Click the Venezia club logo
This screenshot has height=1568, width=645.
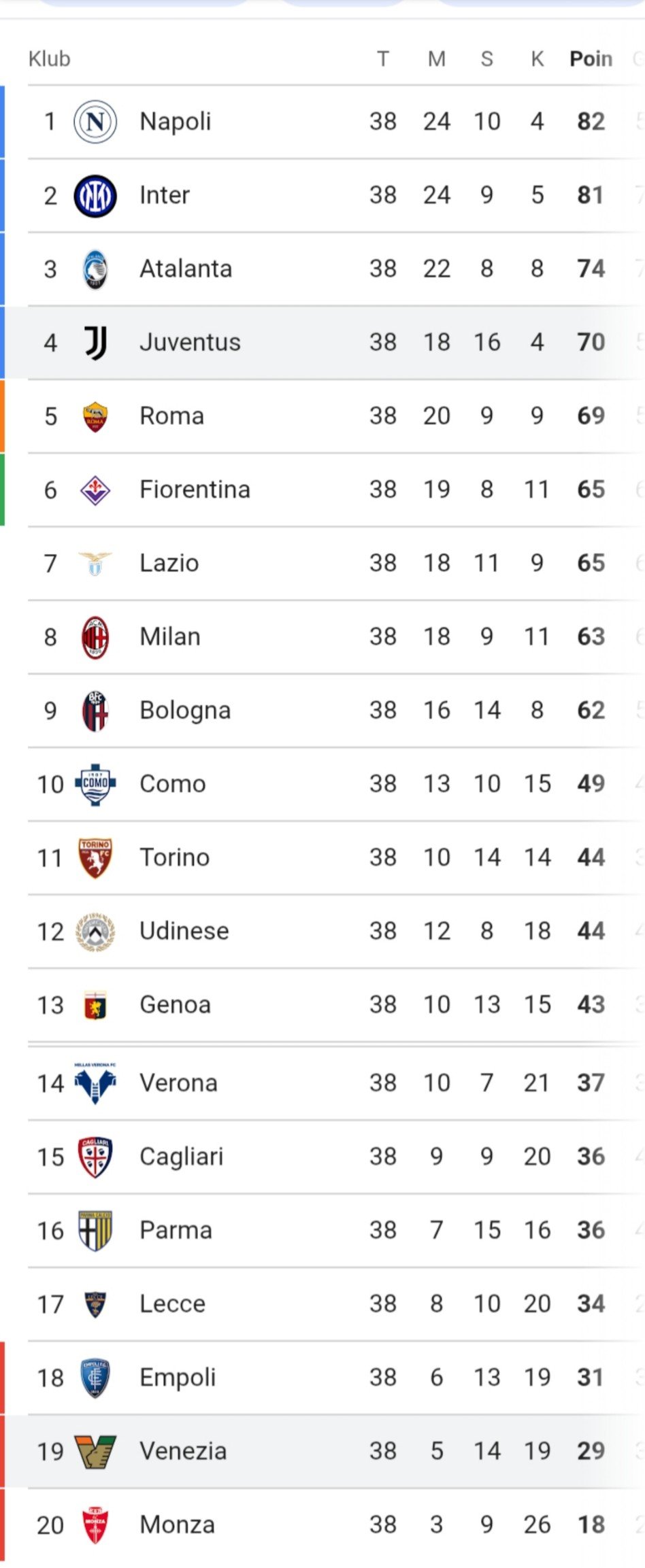pos(95,1452)
